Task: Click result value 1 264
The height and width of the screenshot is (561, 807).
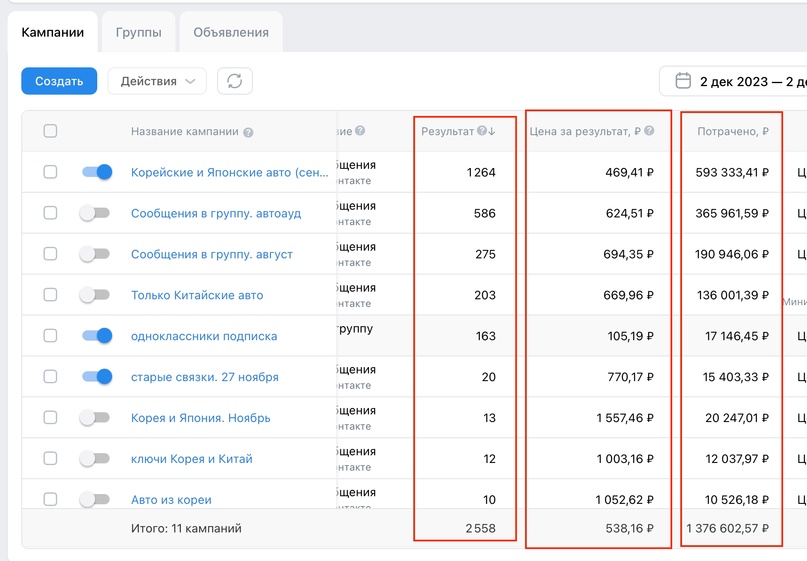Action: [x=481, y=172]
